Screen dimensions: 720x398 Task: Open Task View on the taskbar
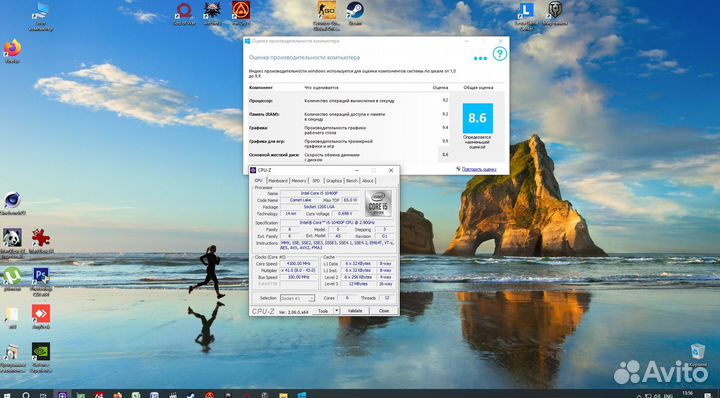tap(44, 394)
